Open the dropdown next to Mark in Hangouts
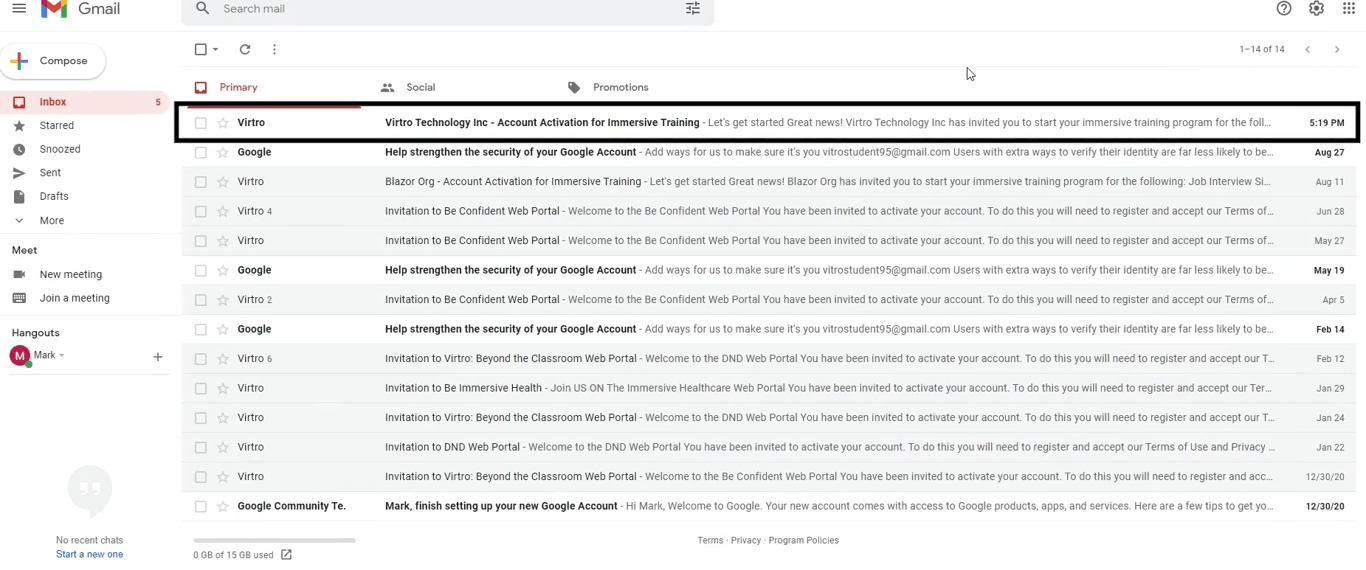 pos(62,356)
